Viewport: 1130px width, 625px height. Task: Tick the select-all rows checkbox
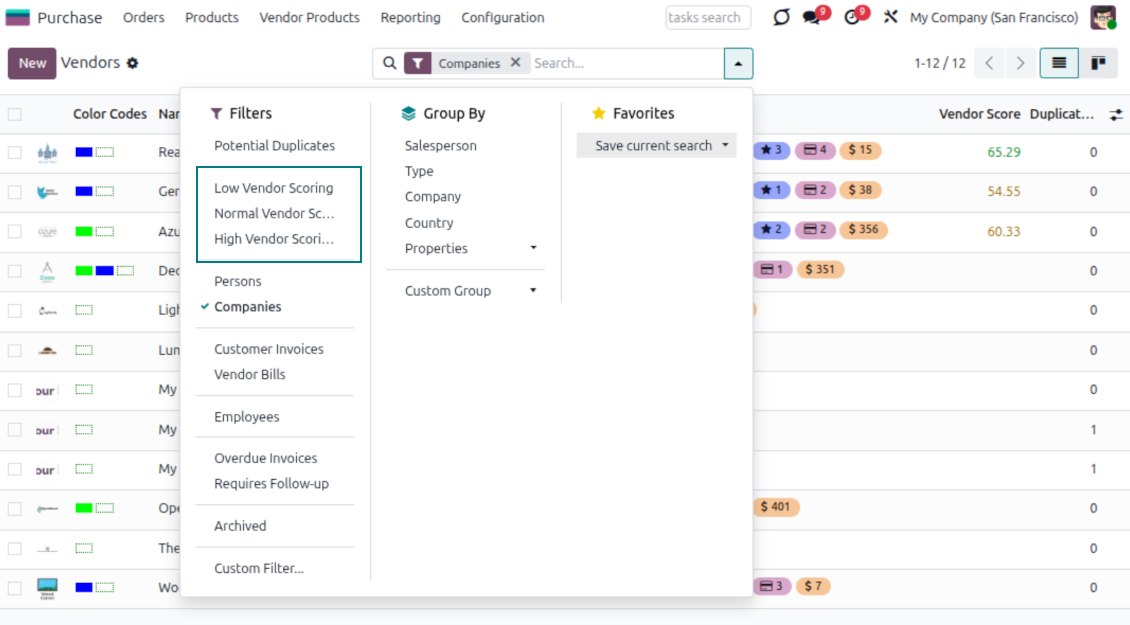[x=15, y=114]
